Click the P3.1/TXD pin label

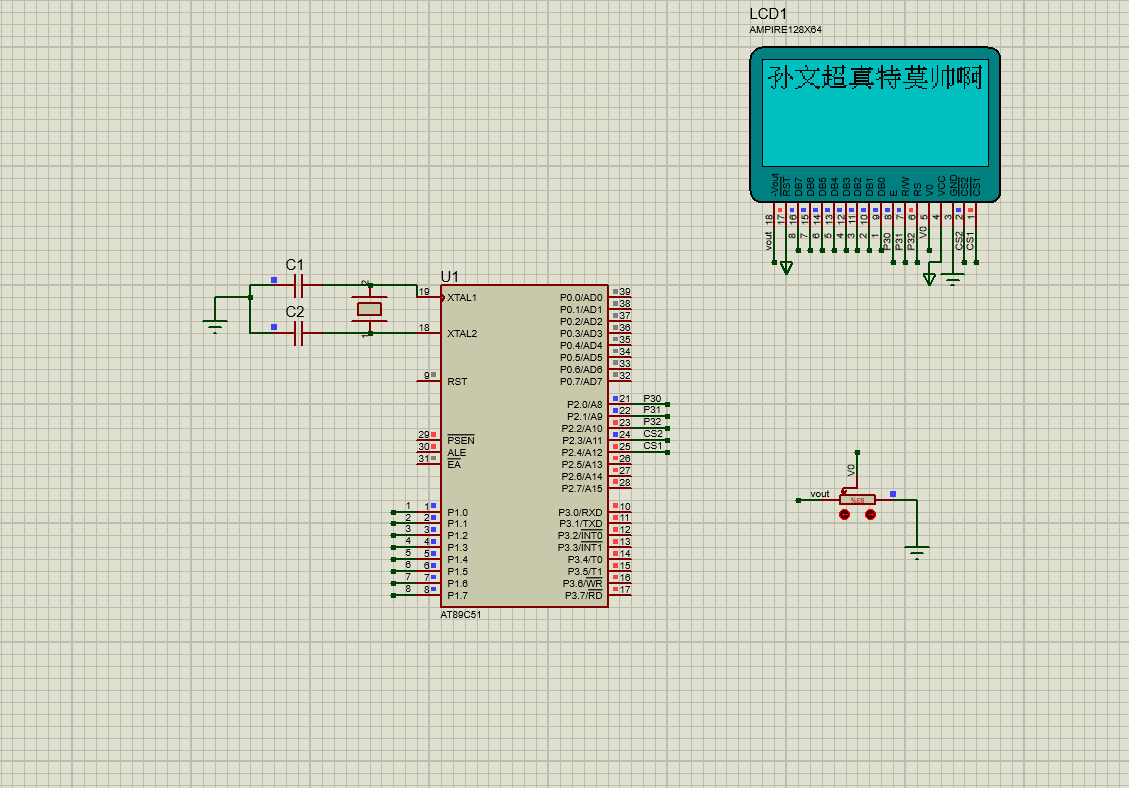(580, 524)
